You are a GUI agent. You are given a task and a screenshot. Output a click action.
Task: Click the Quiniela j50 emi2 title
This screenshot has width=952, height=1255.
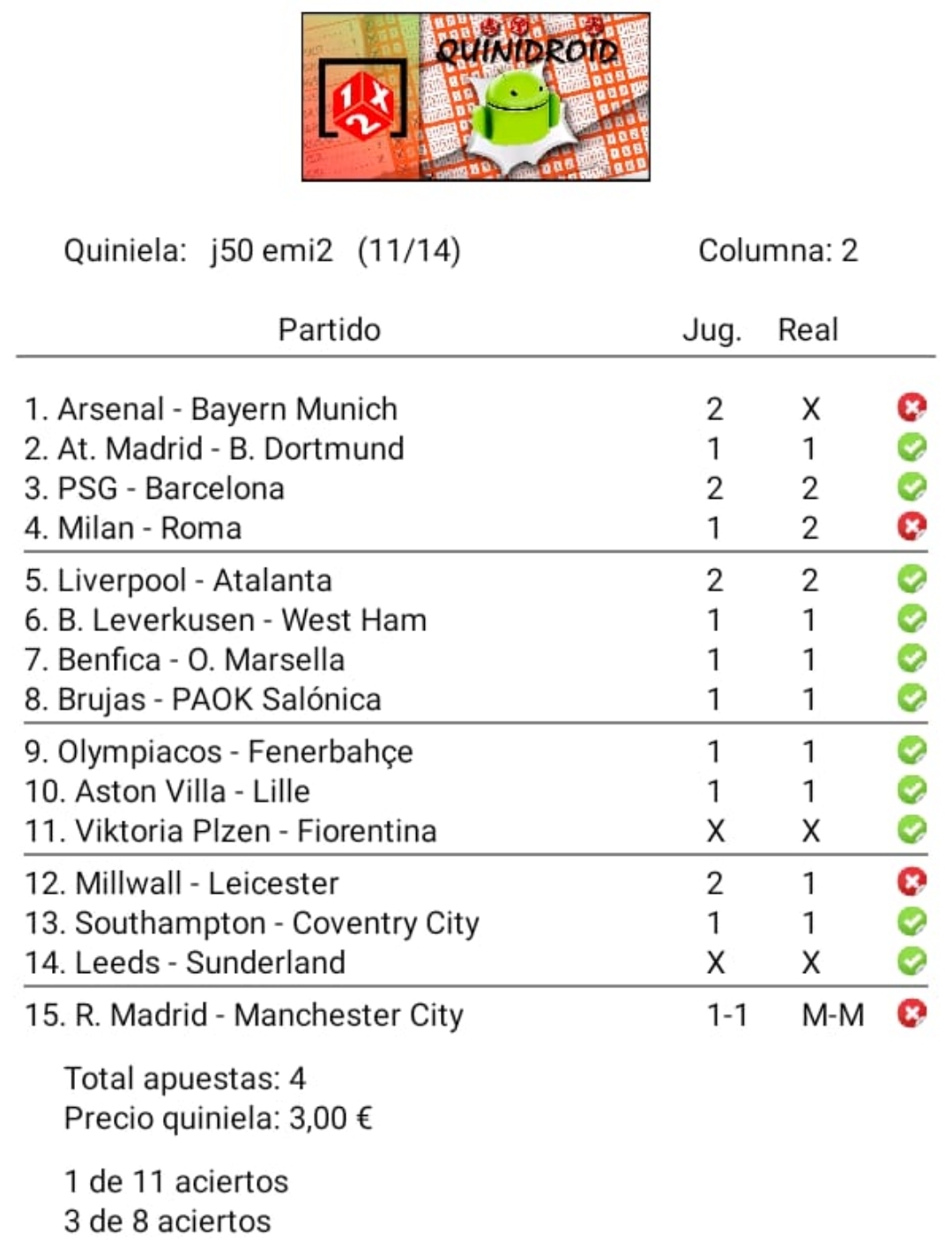pos(262,250)
